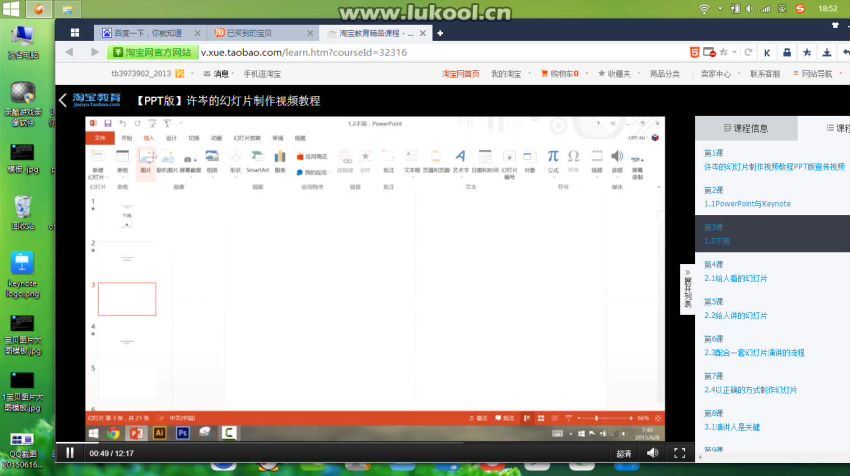
Task: Open the browser app grid icon
Action: coord(75,33)
